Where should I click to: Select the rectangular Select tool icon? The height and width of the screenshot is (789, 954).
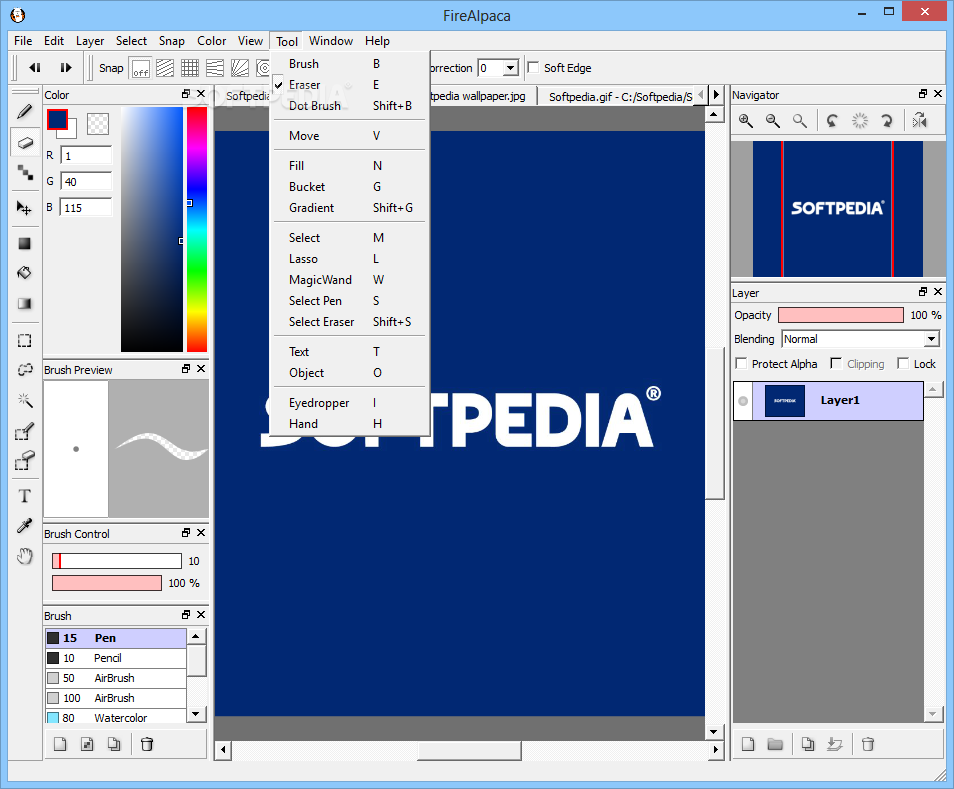(x=24, y=341)
